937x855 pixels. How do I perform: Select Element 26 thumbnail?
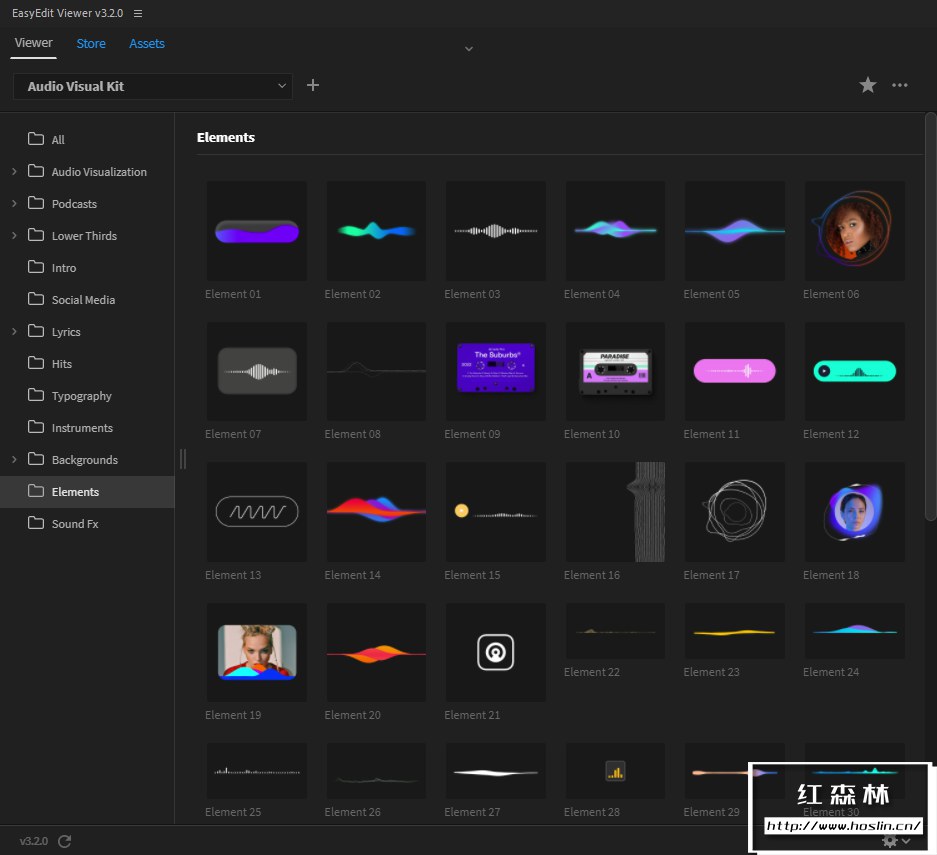(376, 771)
